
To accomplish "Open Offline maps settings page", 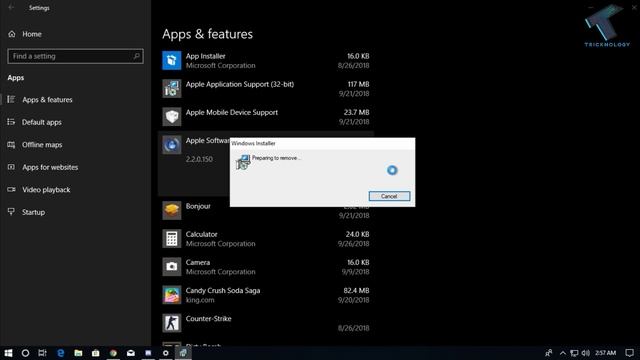I will tap(42, 144).
